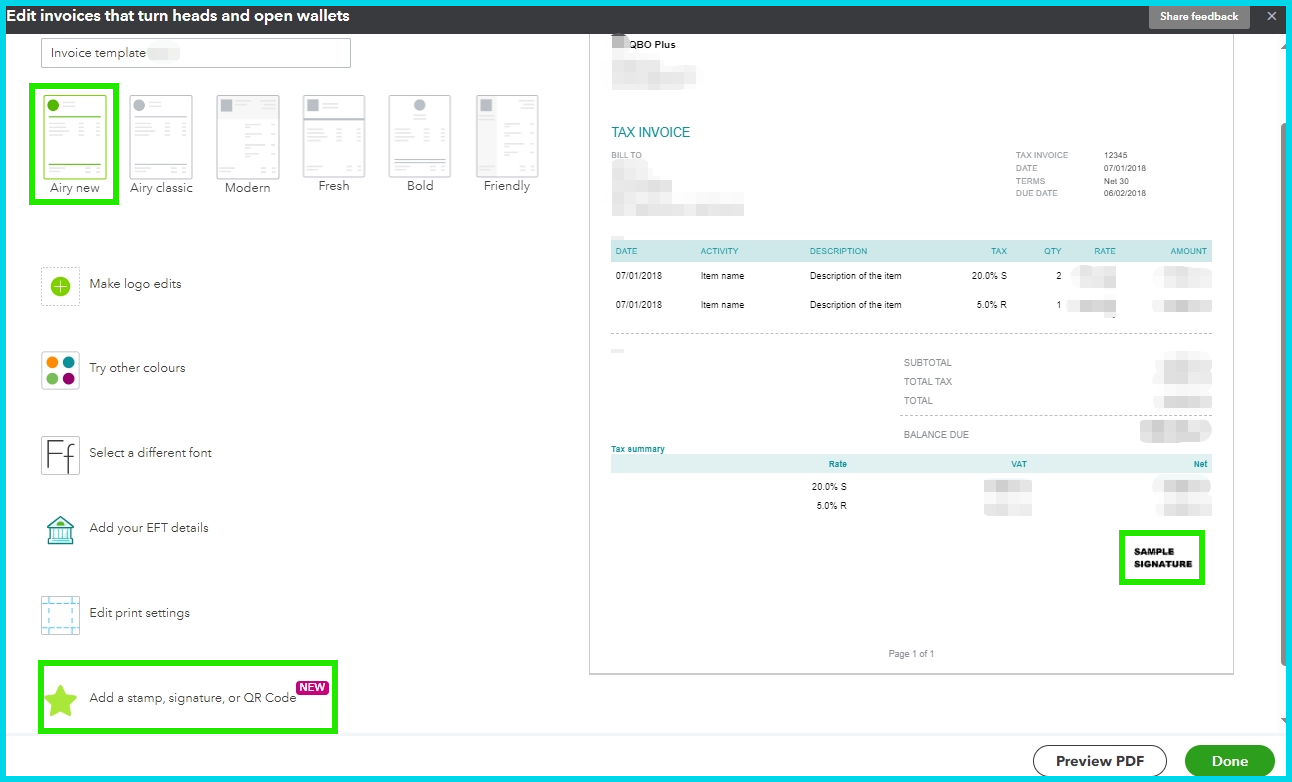This screenshot has height=782, width=1292.
Task: Click Done to save the invoice template
Action: pos(1228,760)
